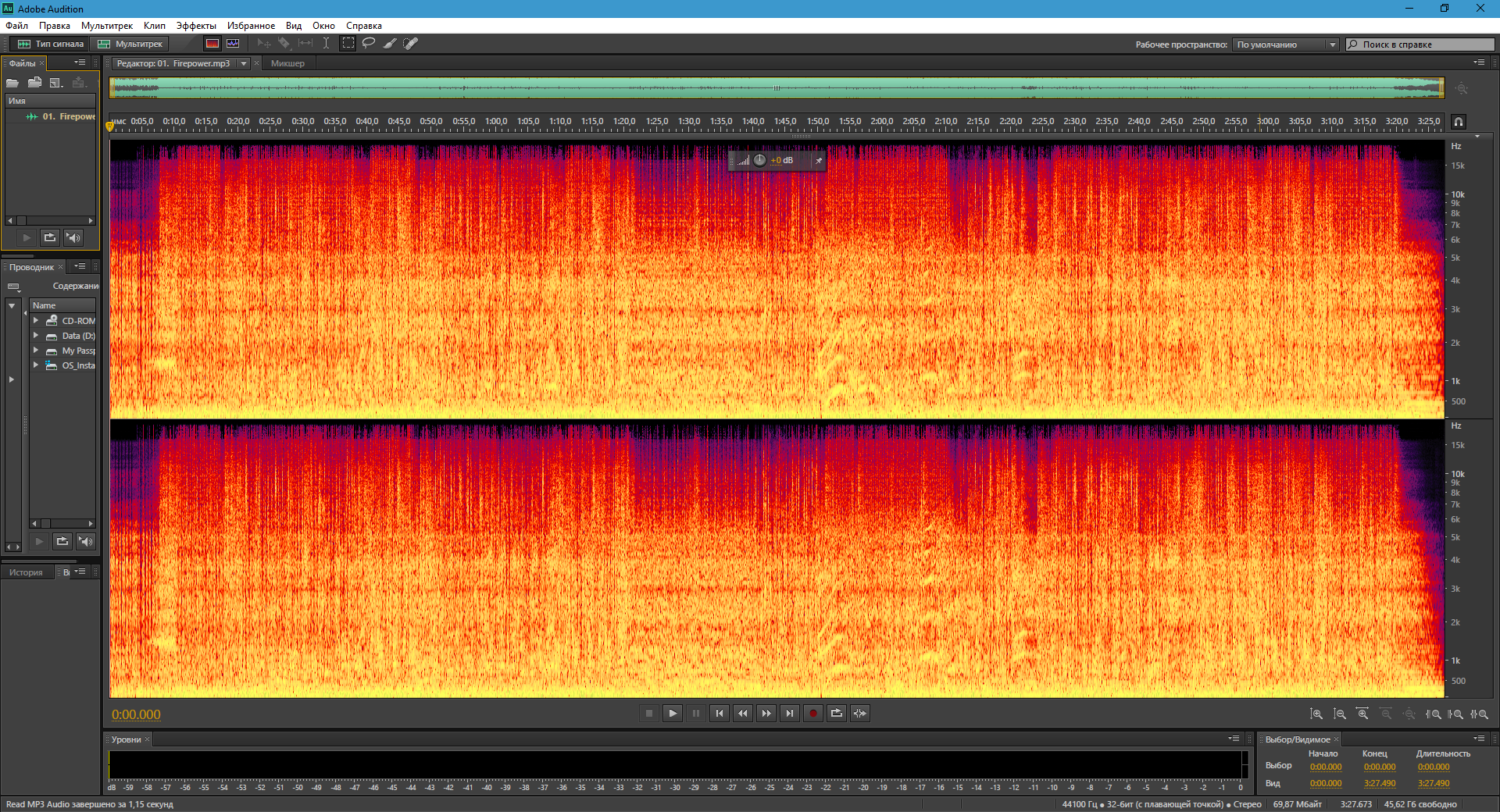This screenshot has height=812, width=1500.
Task: Open the Файлы panel options menu
Action: [80, 62]
